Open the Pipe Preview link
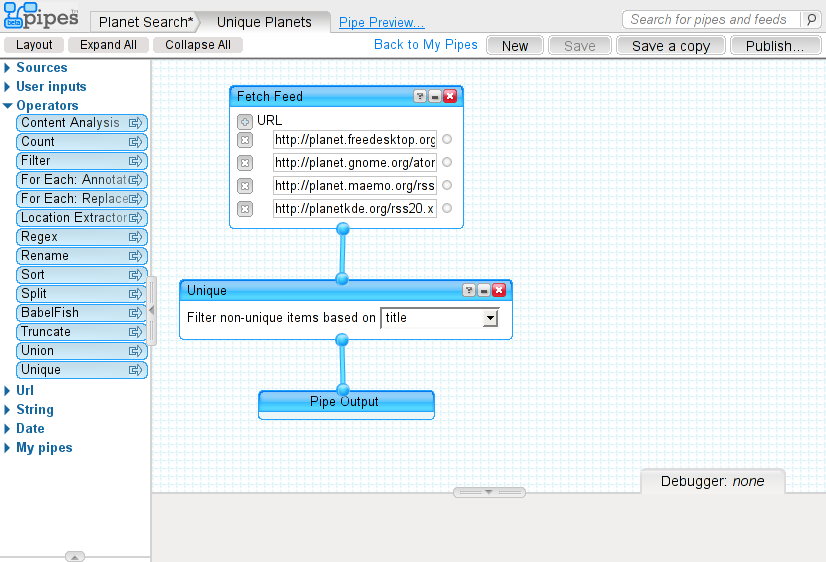Screen dimensions: 826x562 381,23
